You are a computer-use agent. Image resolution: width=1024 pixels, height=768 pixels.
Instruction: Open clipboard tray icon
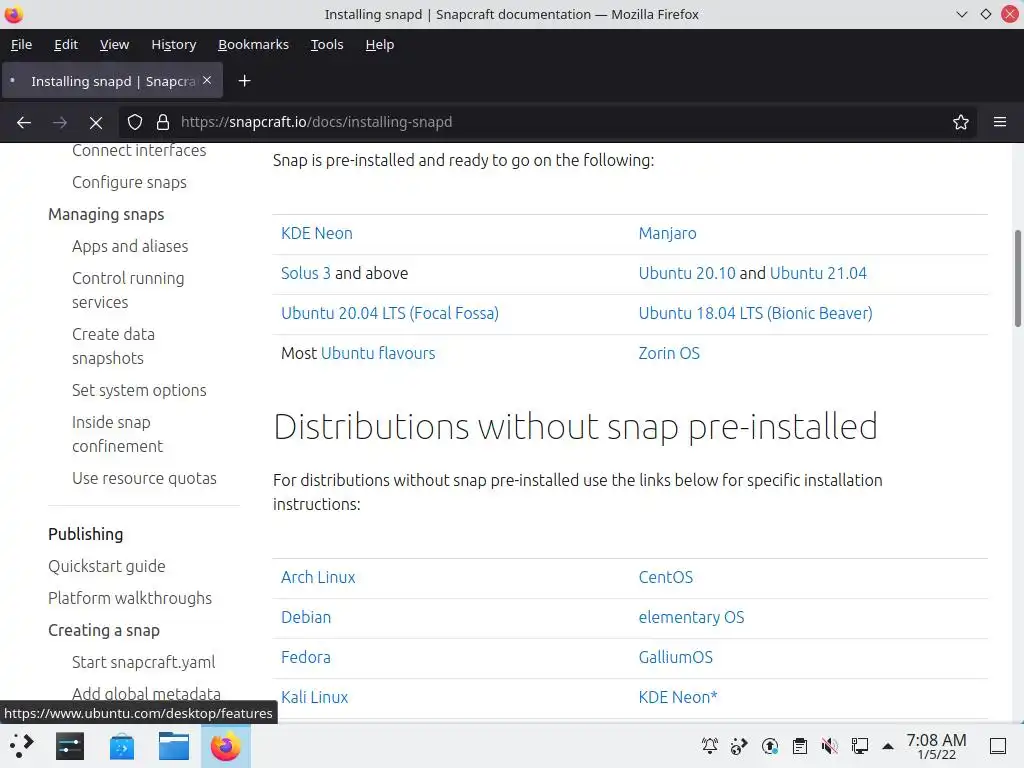click(x=800, y=746)
